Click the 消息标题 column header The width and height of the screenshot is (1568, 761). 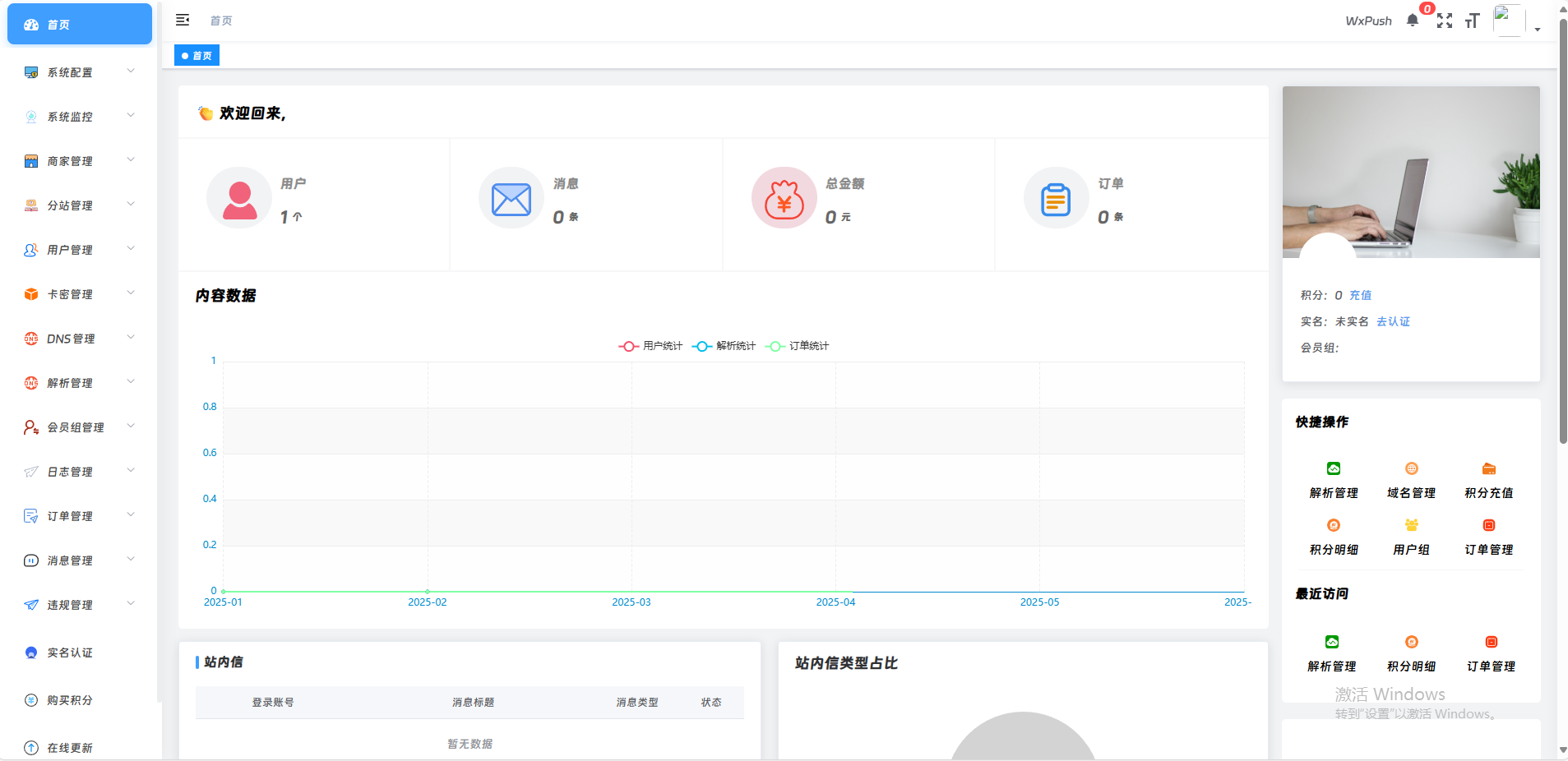pos(474,703)
